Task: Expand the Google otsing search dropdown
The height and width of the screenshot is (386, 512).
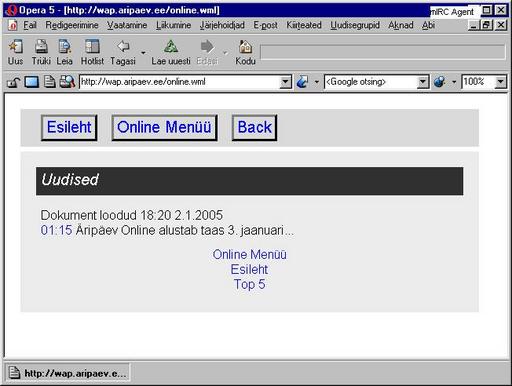Action: coord(423,82)
